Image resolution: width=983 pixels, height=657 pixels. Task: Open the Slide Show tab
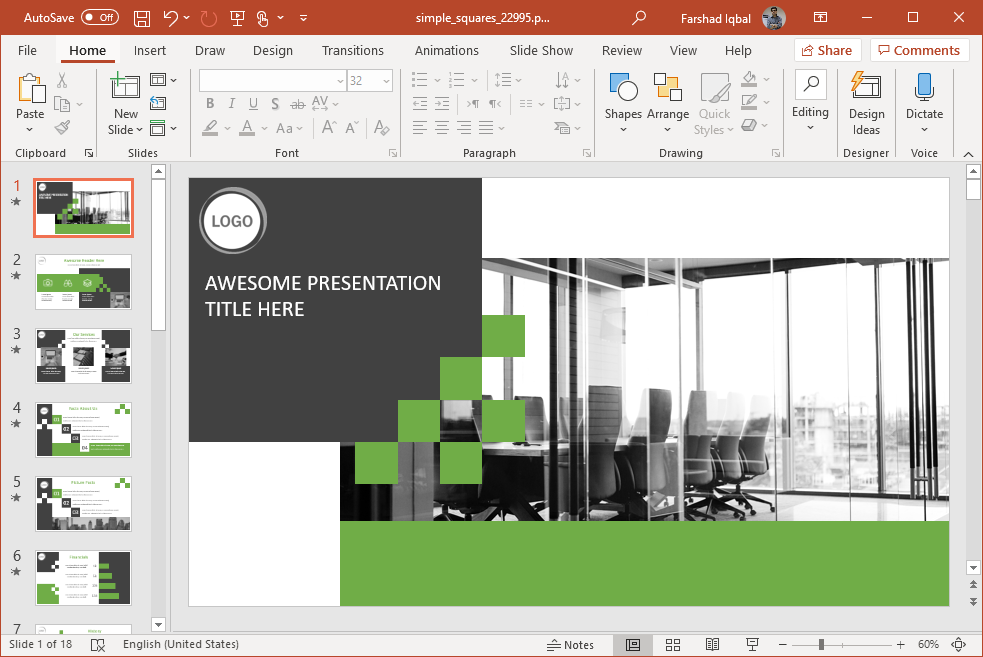click(x=540, y=50)
